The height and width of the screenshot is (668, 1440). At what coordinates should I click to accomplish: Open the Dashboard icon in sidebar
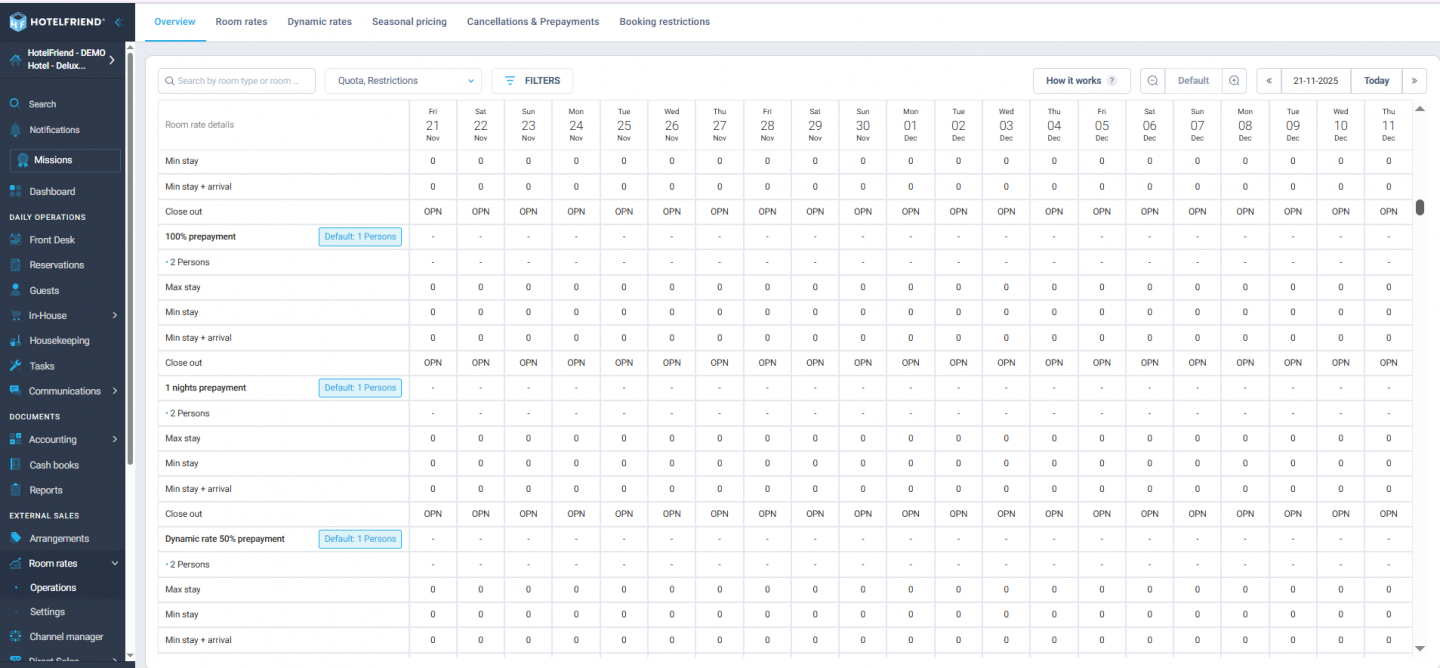click(x=15, y=191)
